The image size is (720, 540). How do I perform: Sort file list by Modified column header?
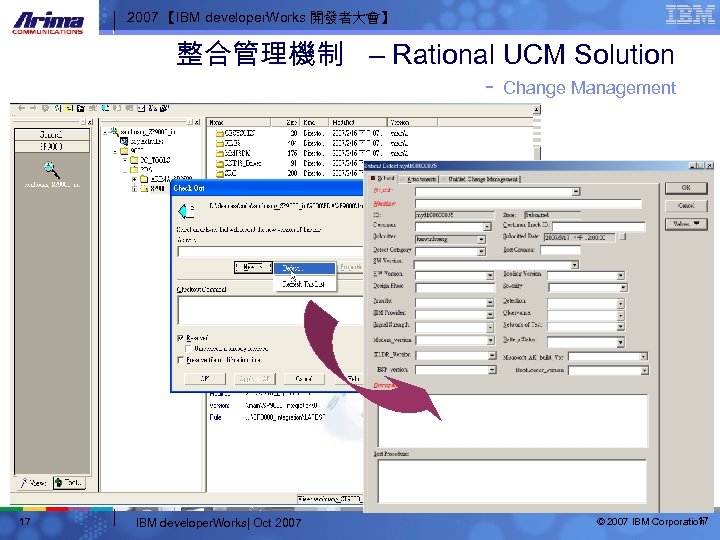(x=358, y=122)
